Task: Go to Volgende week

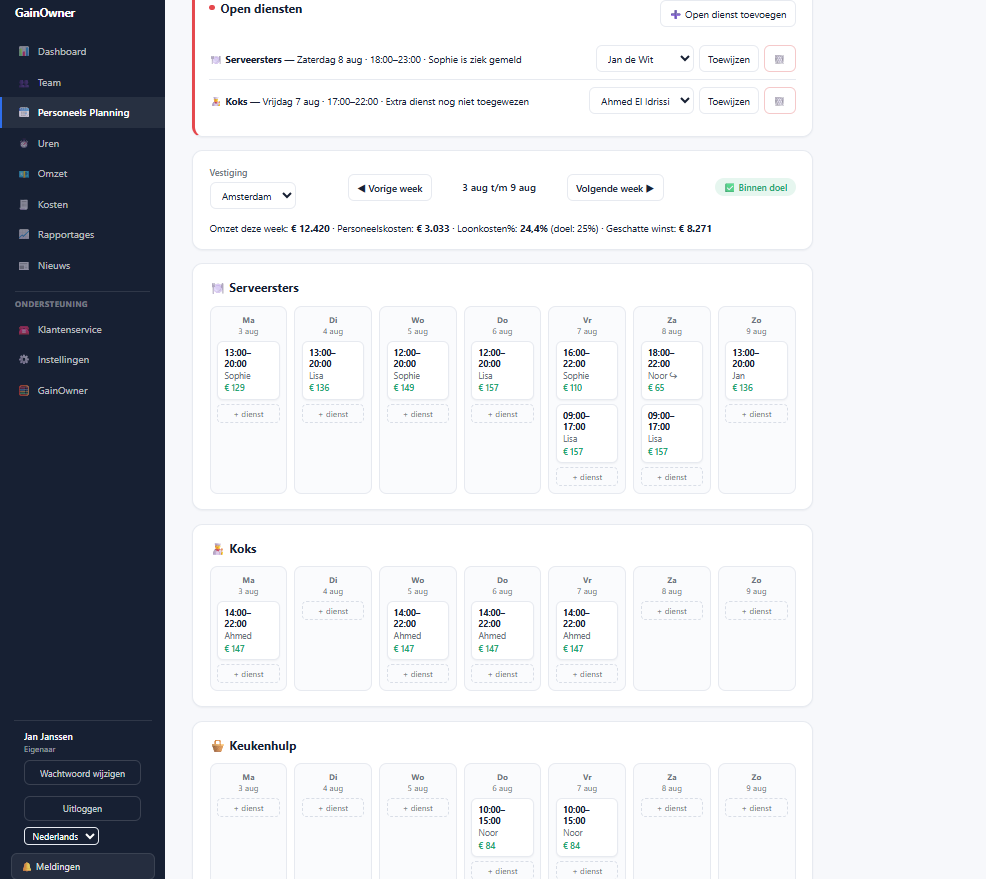Action: coord(615,188)
